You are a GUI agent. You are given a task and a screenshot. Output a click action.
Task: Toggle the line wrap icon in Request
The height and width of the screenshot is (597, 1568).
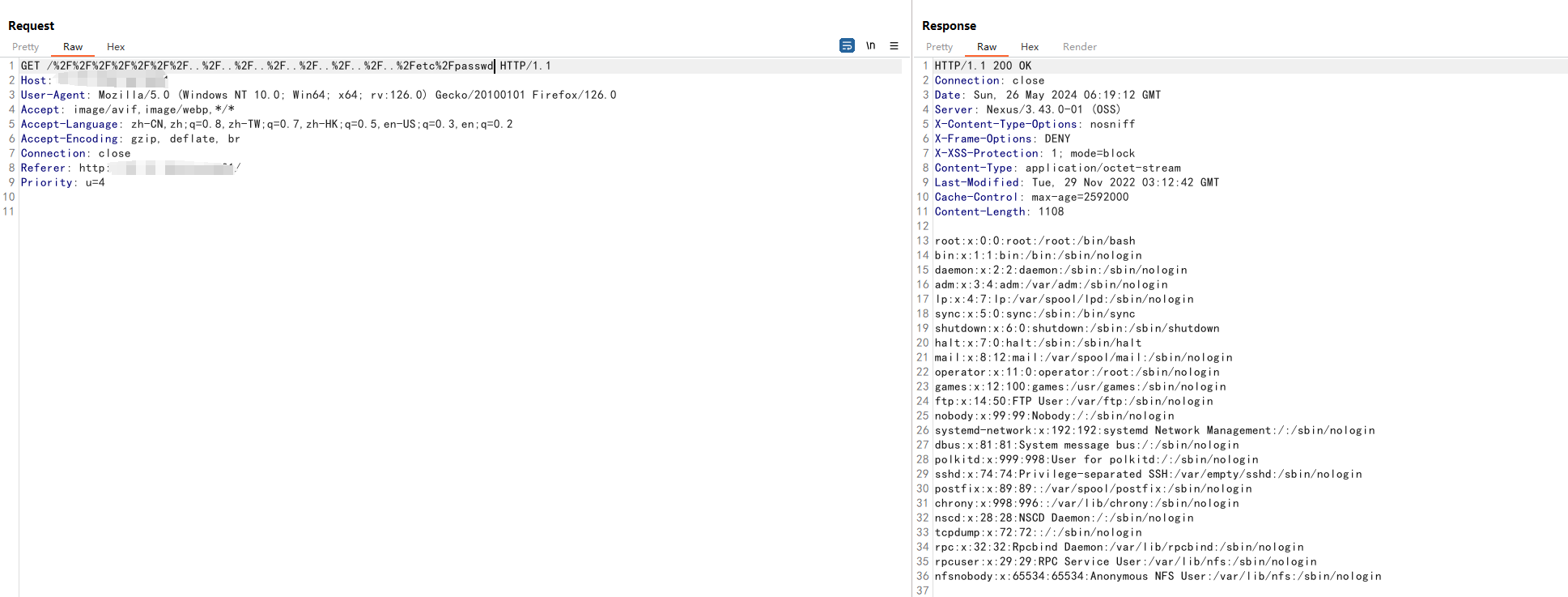[x=847, y=45]
